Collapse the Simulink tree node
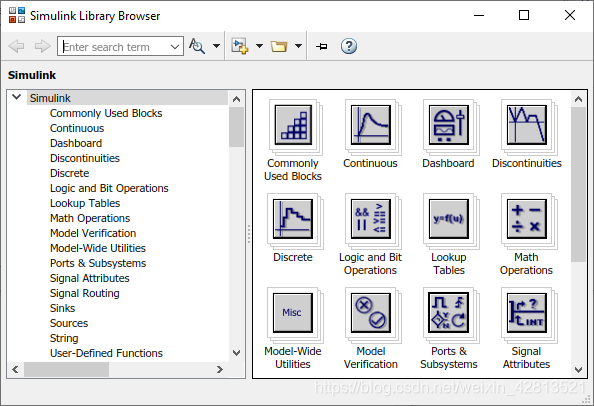 coord(16,97)
